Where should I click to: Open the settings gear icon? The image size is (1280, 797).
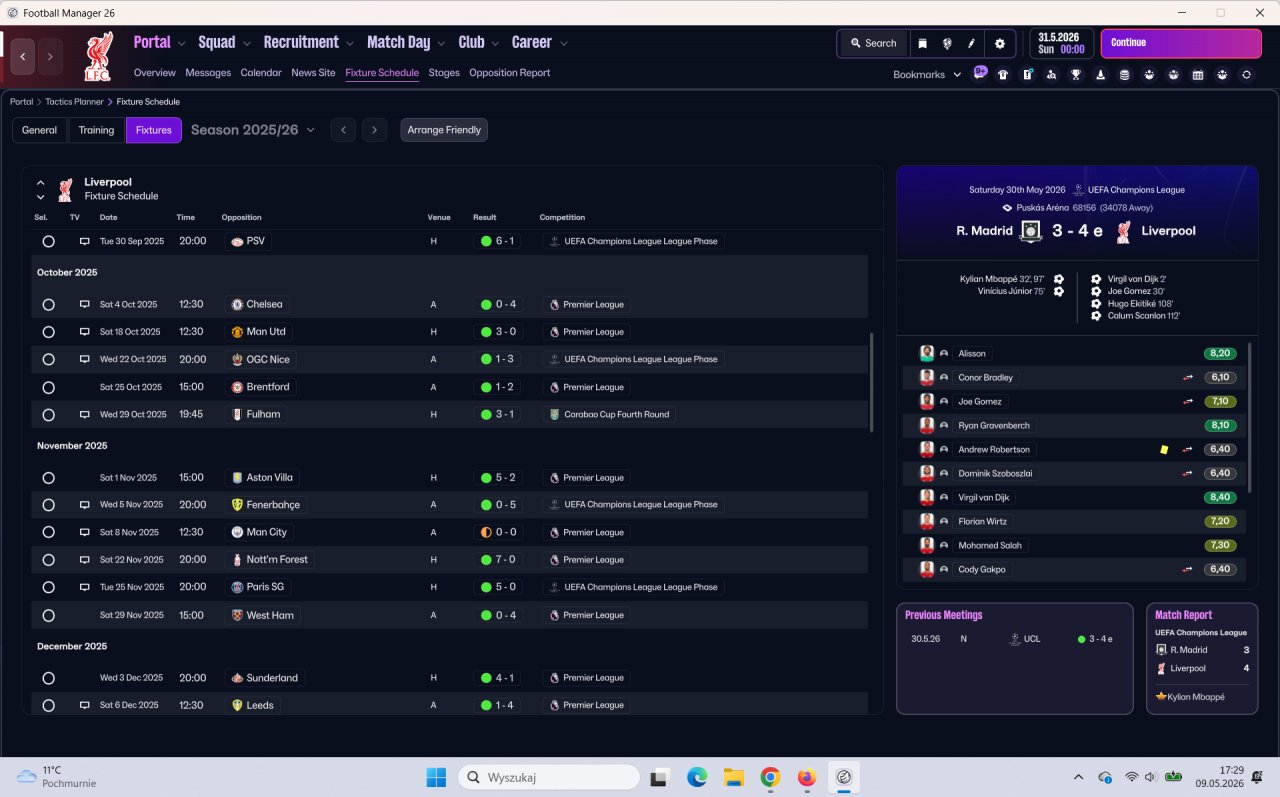[x=1000, y=44]
